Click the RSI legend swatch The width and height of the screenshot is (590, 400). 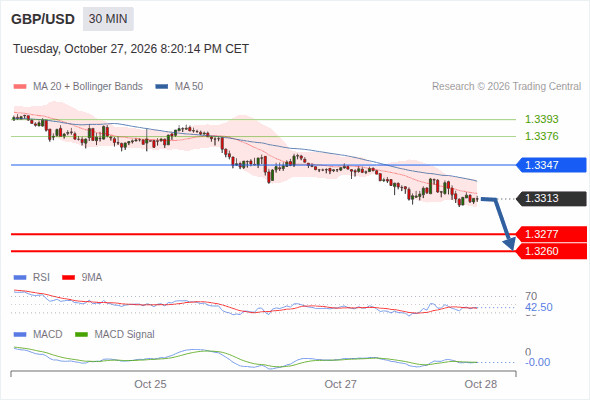pyautogui.click(x=20, y=278)
